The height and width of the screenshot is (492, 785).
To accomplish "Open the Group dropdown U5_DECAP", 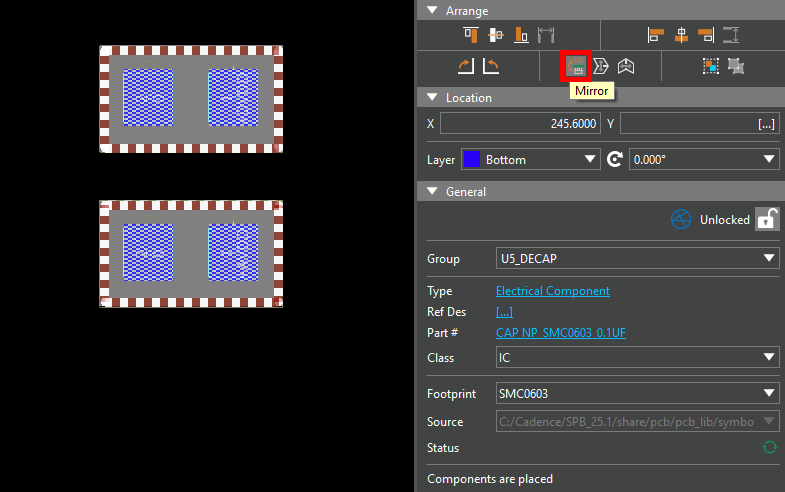I will coord(637,258).
